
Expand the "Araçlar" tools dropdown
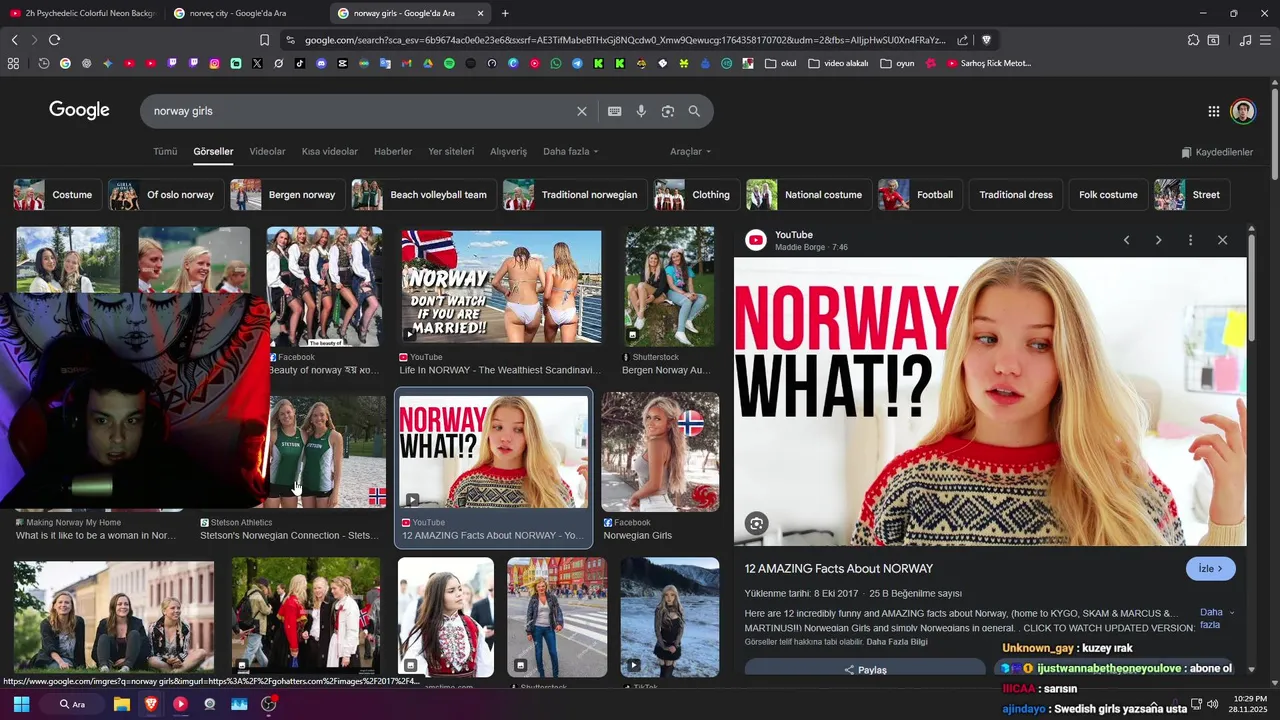(691, 152)
